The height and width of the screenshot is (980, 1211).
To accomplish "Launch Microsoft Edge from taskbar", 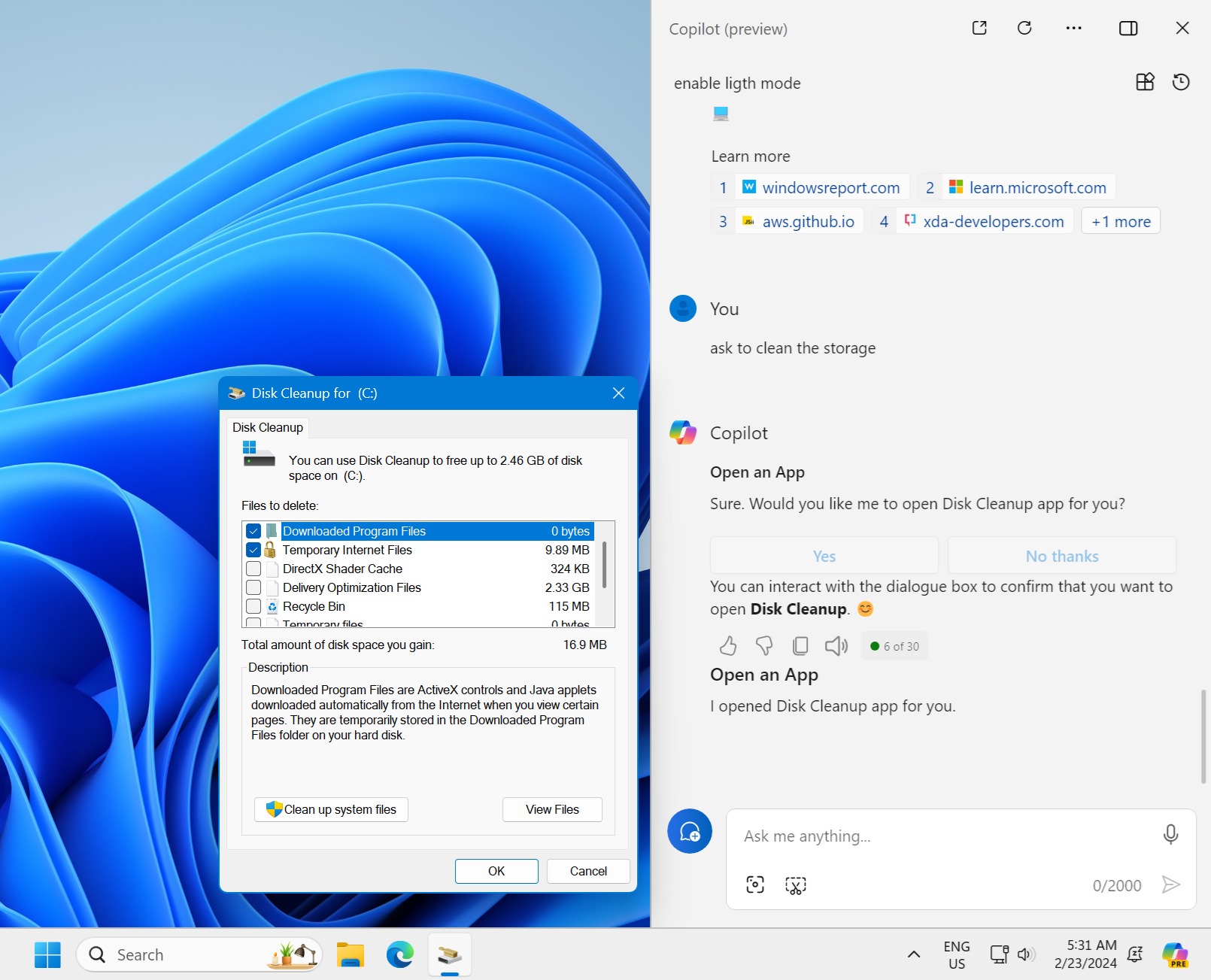I will [400, 954].
